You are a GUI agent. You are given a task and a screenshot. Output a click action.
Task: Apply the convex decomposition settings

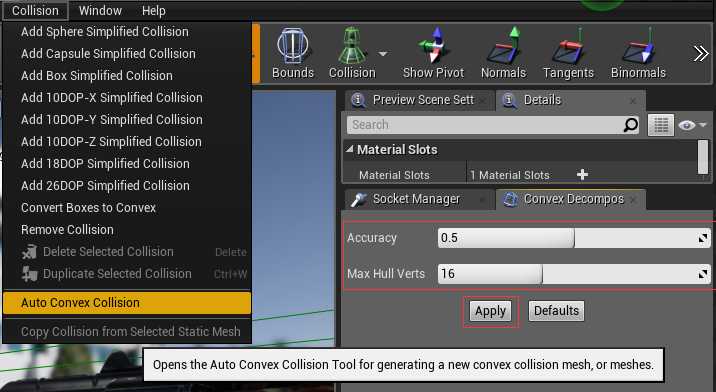click(490, 311)
